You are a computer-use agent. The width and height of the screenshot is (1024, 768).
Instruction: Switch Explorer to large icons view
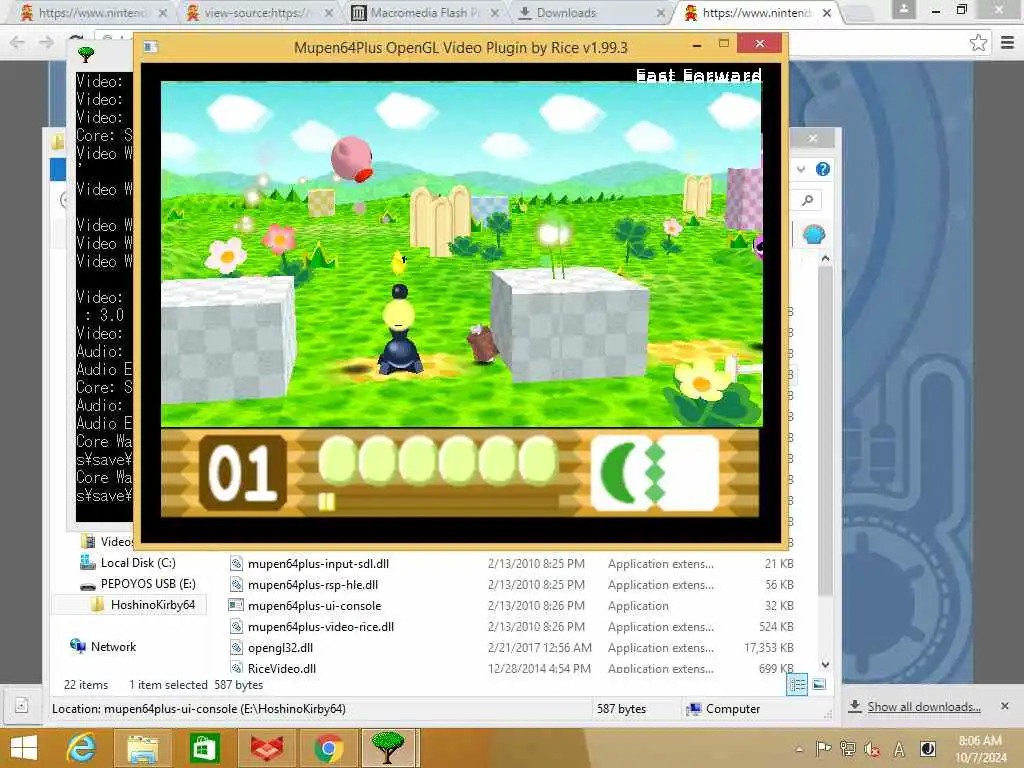tap(819, 684)
